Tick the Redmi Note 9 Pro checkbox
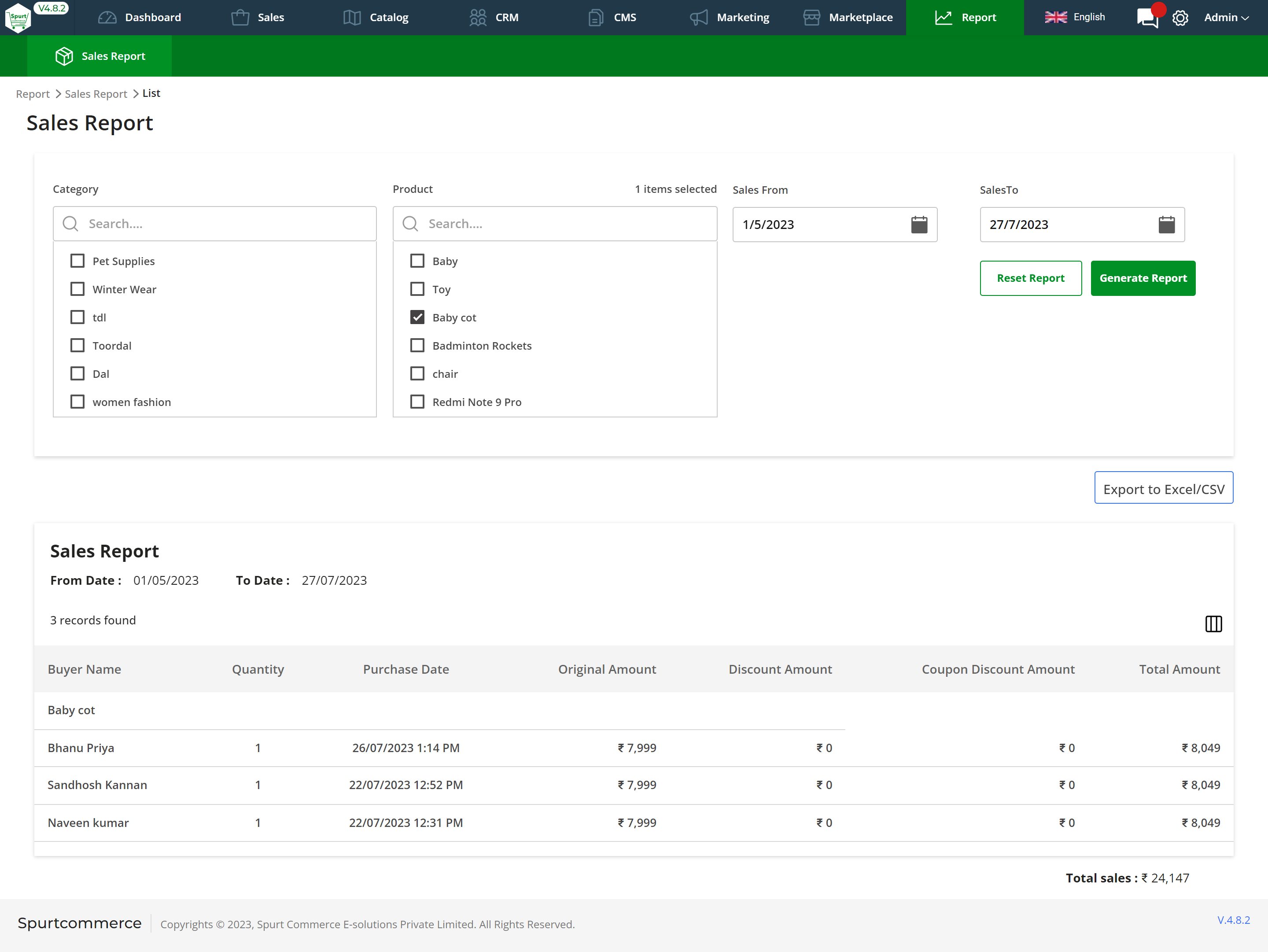1268x952 pixels. pyautogui.click(x=417, y=401)
